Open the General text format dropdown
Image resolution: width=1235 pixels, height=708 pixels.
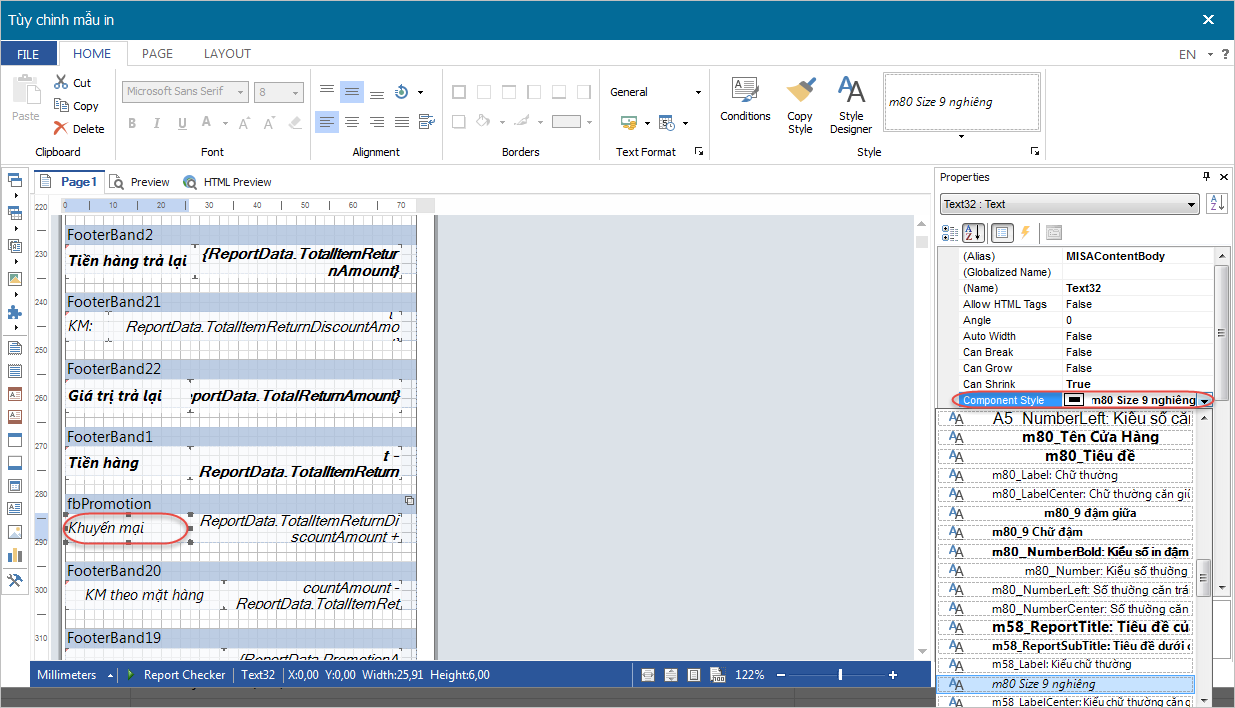point(699,92)
